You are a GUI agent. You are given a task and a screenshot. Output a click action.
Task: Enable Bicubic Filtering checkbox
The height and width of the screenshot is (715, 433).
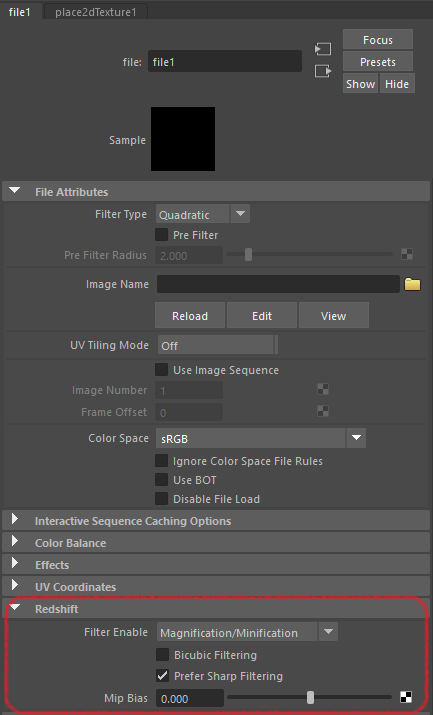[x=162, y=654]
